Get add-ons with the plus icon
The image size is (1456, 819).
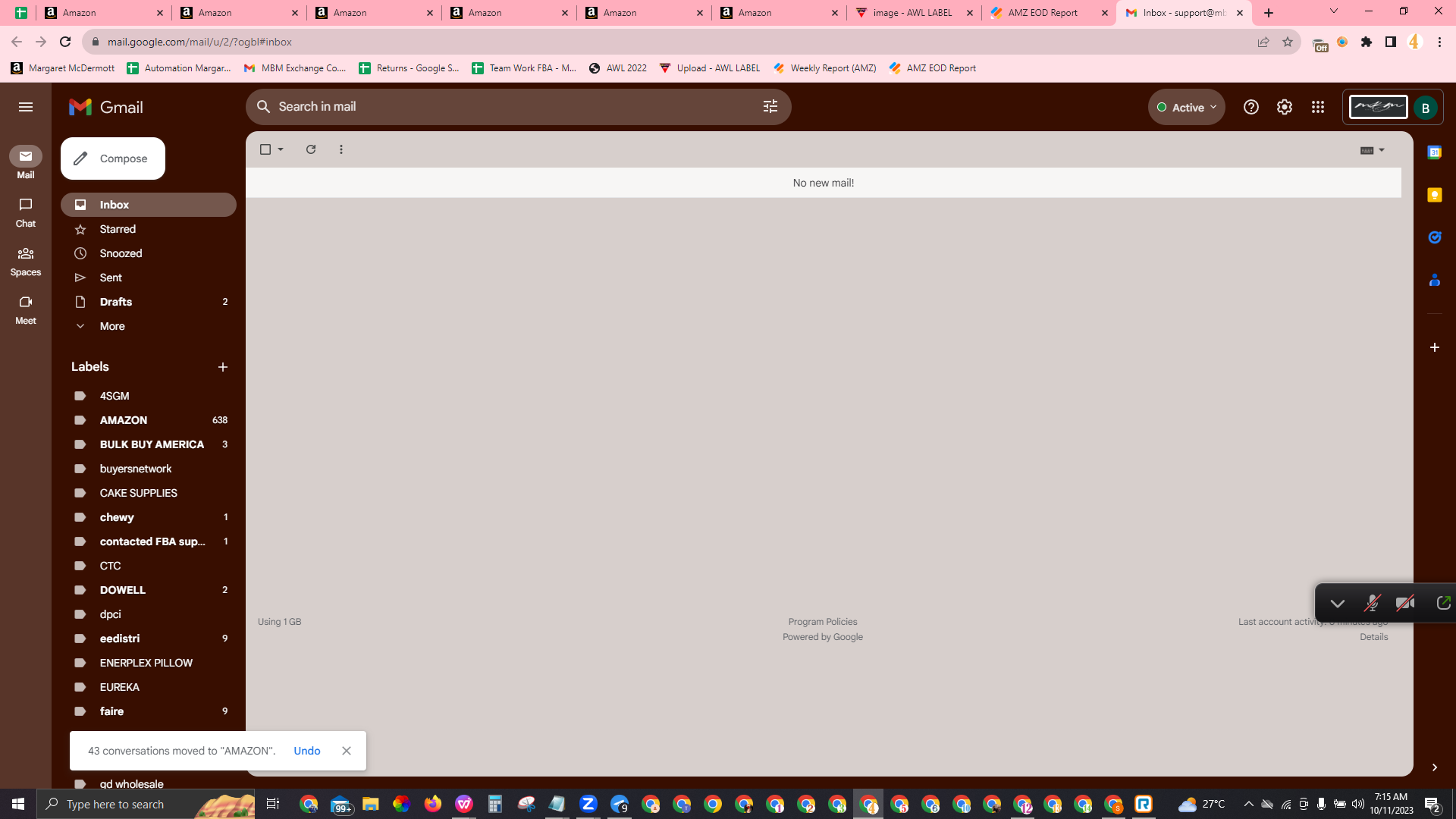pyautogui.click(x=1435, y=347)
